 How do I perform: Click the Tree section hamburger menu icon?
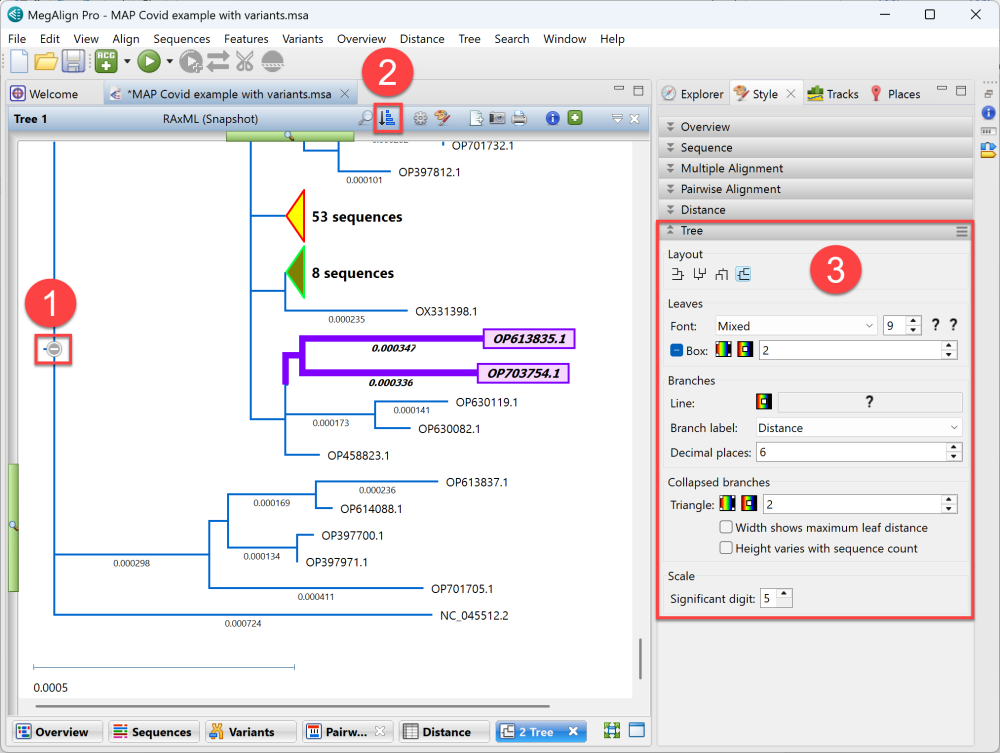(x=962, y=231)
